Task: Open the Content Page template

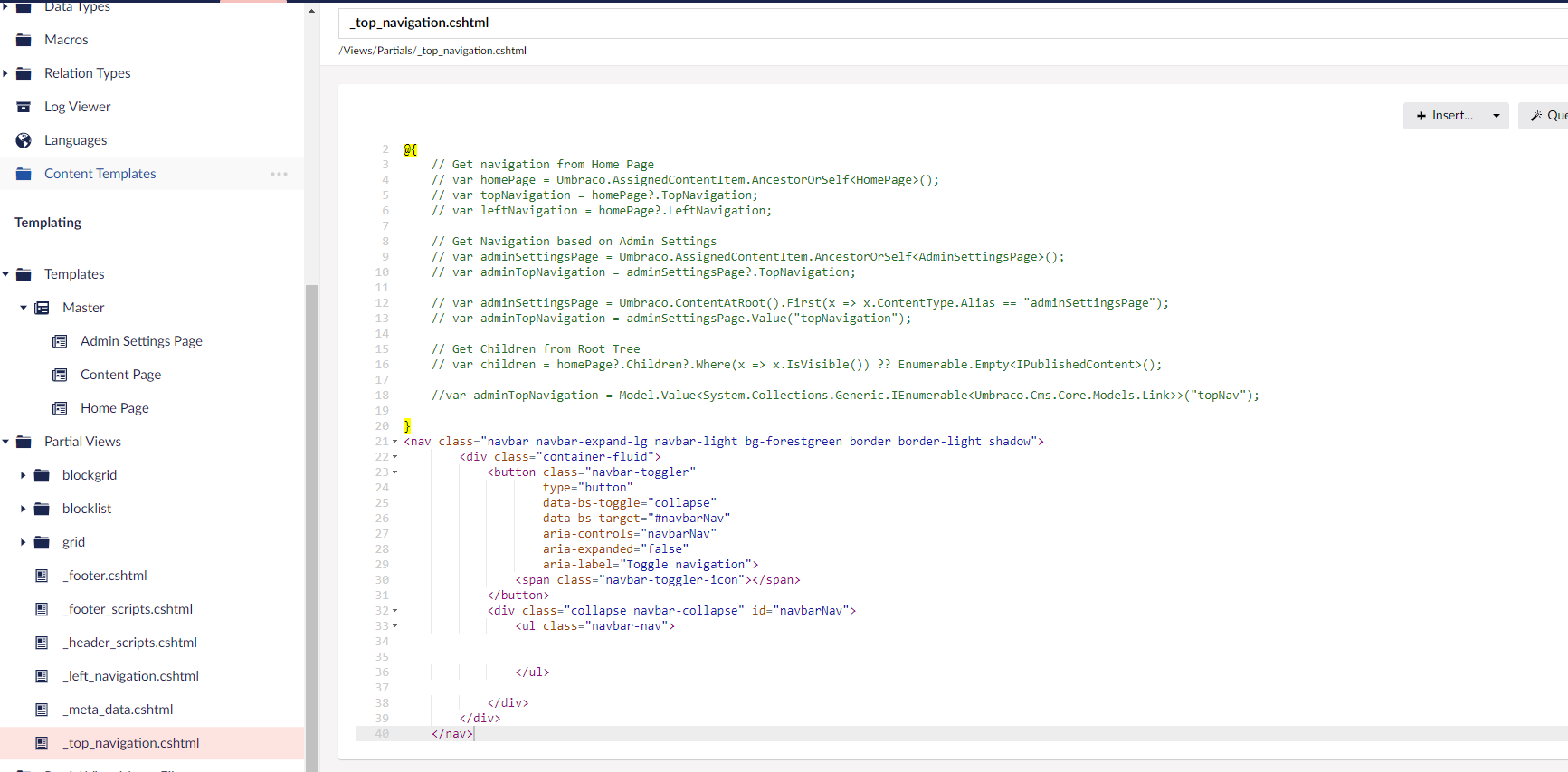Action: pyautogui.click(x=120, y=375)
